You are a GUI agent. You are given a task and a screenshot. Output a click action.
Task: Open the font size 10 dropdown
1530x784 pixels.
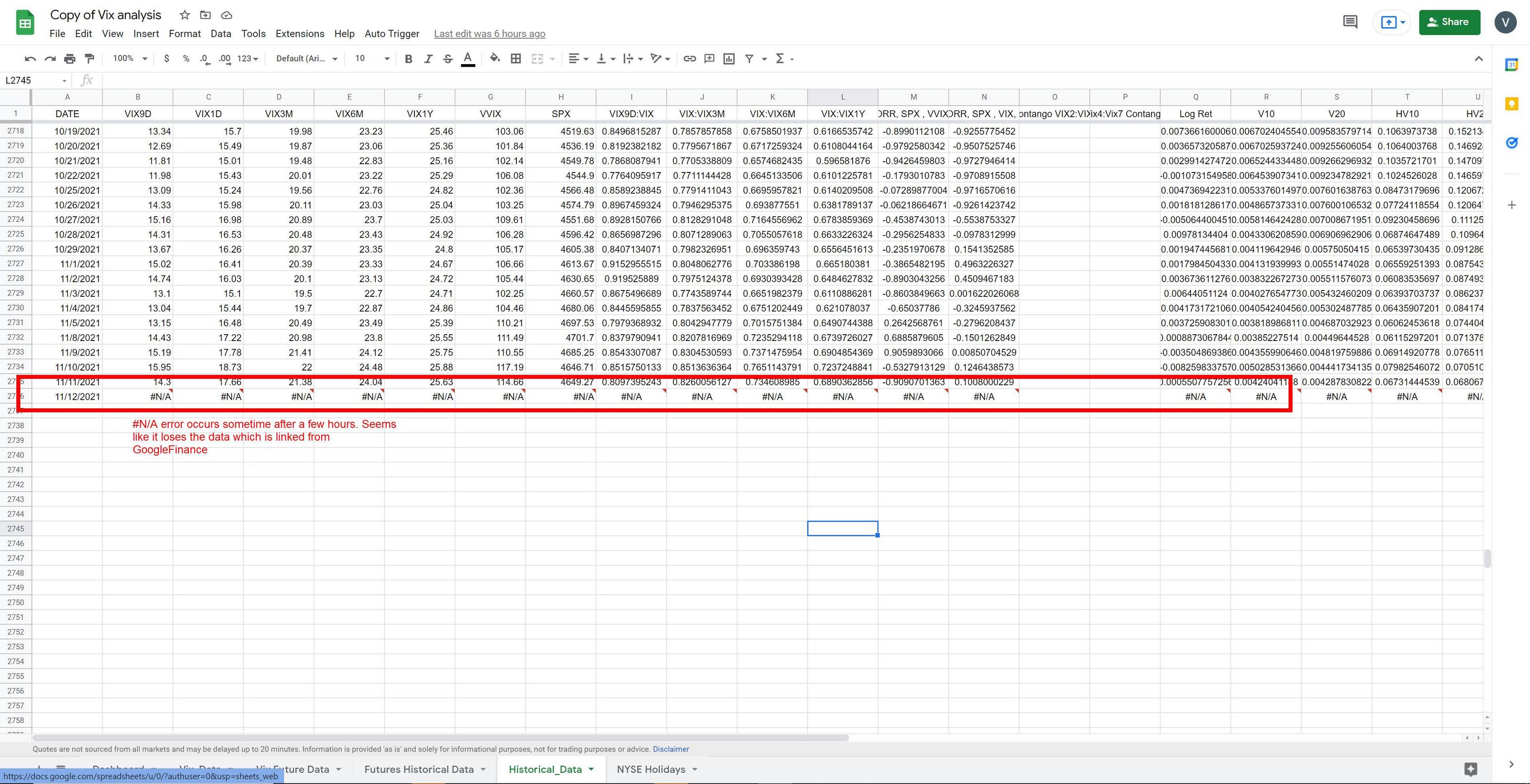[x=372, y=58]
